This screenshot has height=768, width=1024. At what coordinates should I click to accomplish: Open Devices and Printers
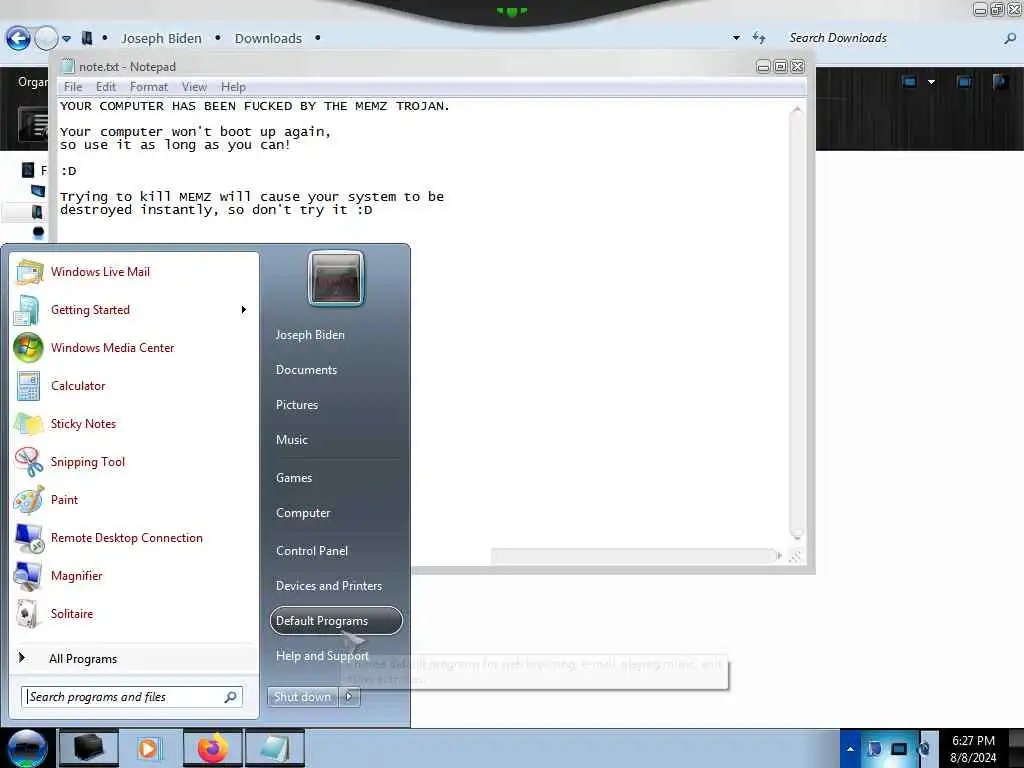tap(328, 586)
